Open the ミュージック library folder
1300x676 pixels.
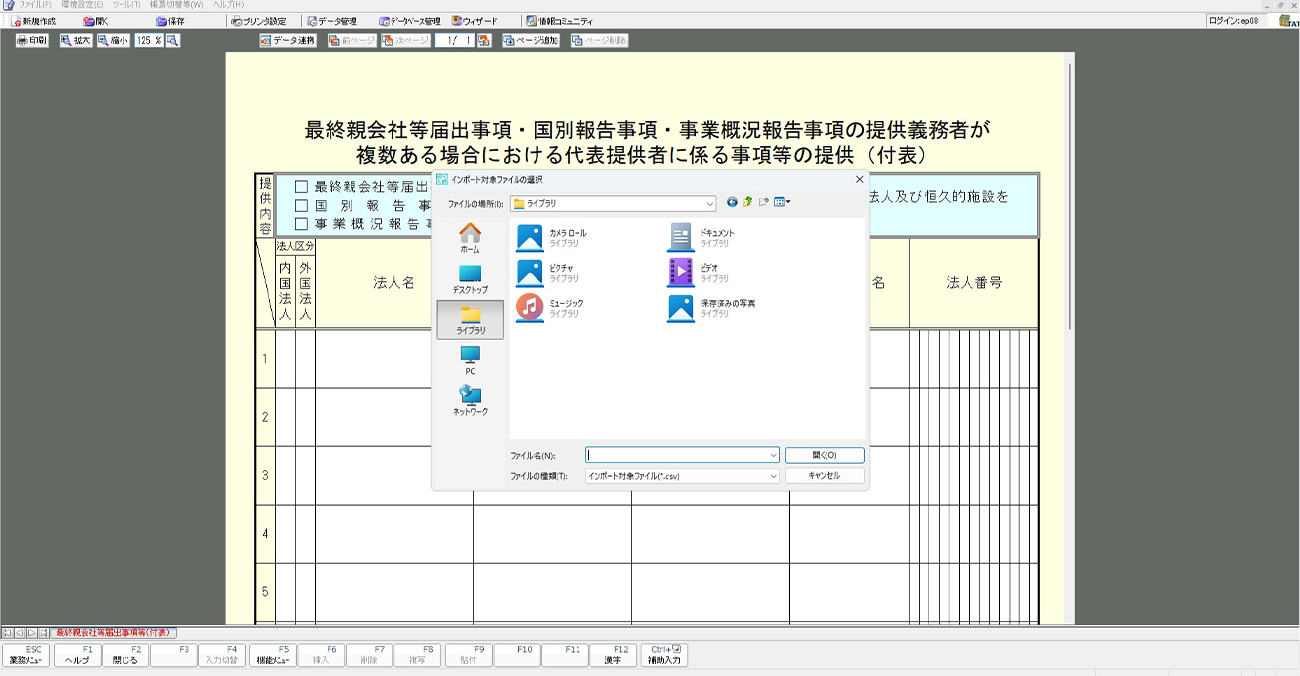click(530, 308)
